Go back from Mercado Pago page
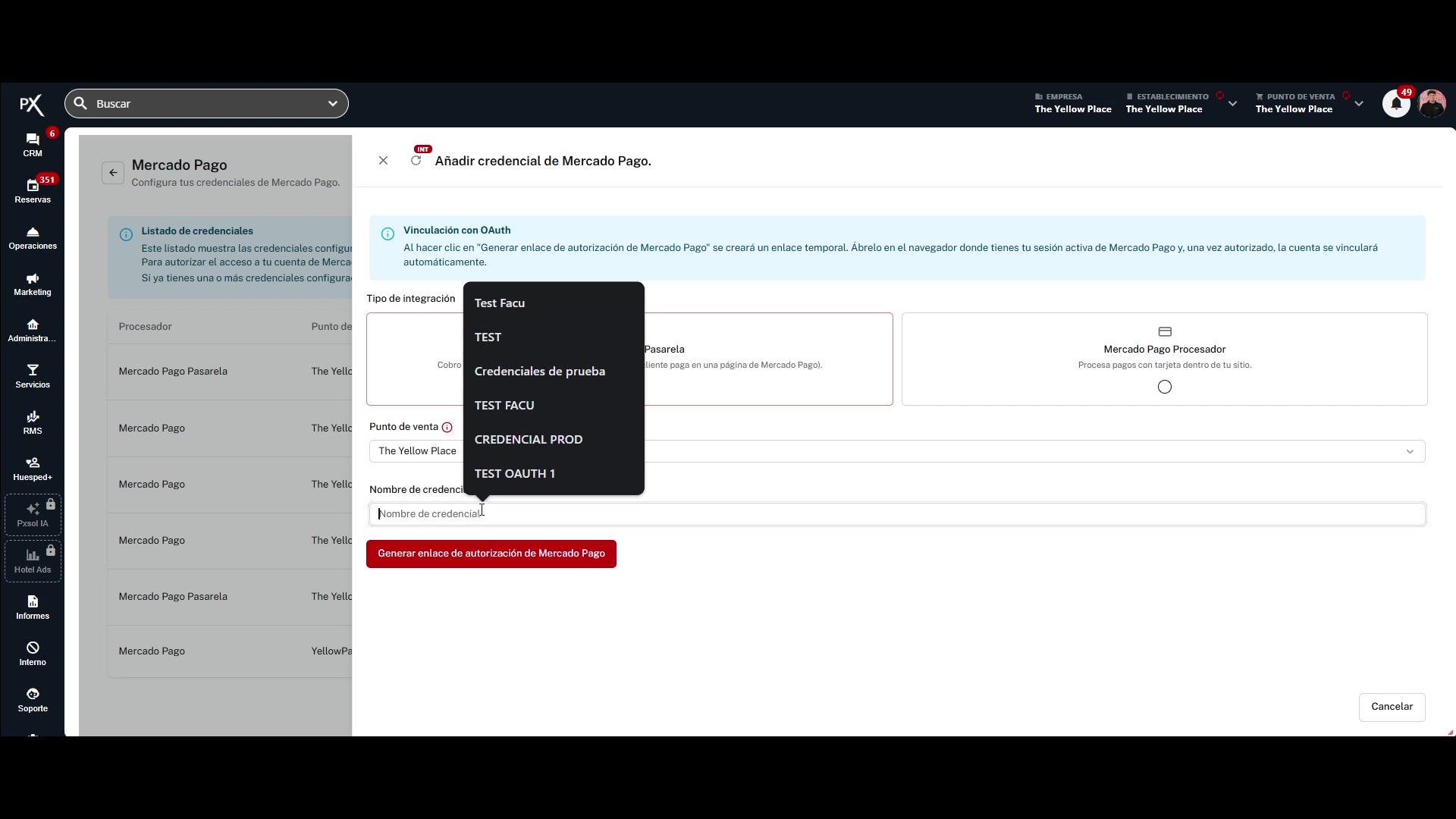This screenshot has width=1456, height=819. (x=113, y=173)
